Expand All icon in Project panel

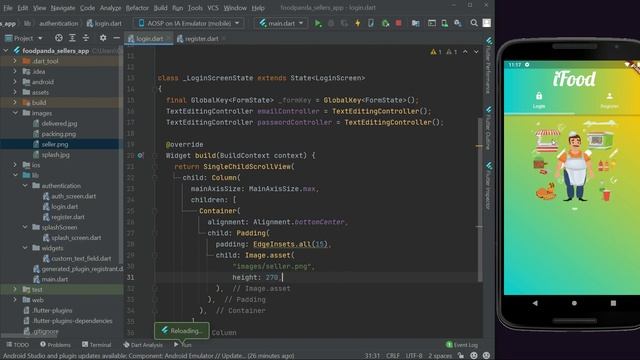coord(72,38)
